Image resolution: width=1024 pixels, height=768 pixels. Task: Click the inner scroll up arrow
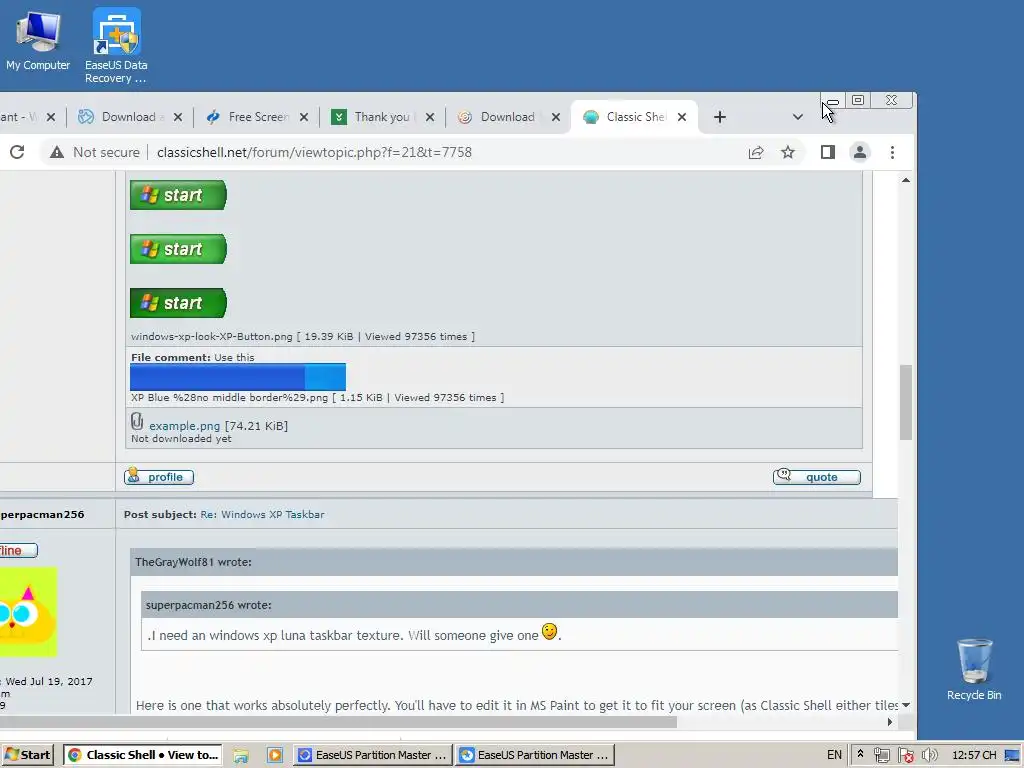pos(906,180)
